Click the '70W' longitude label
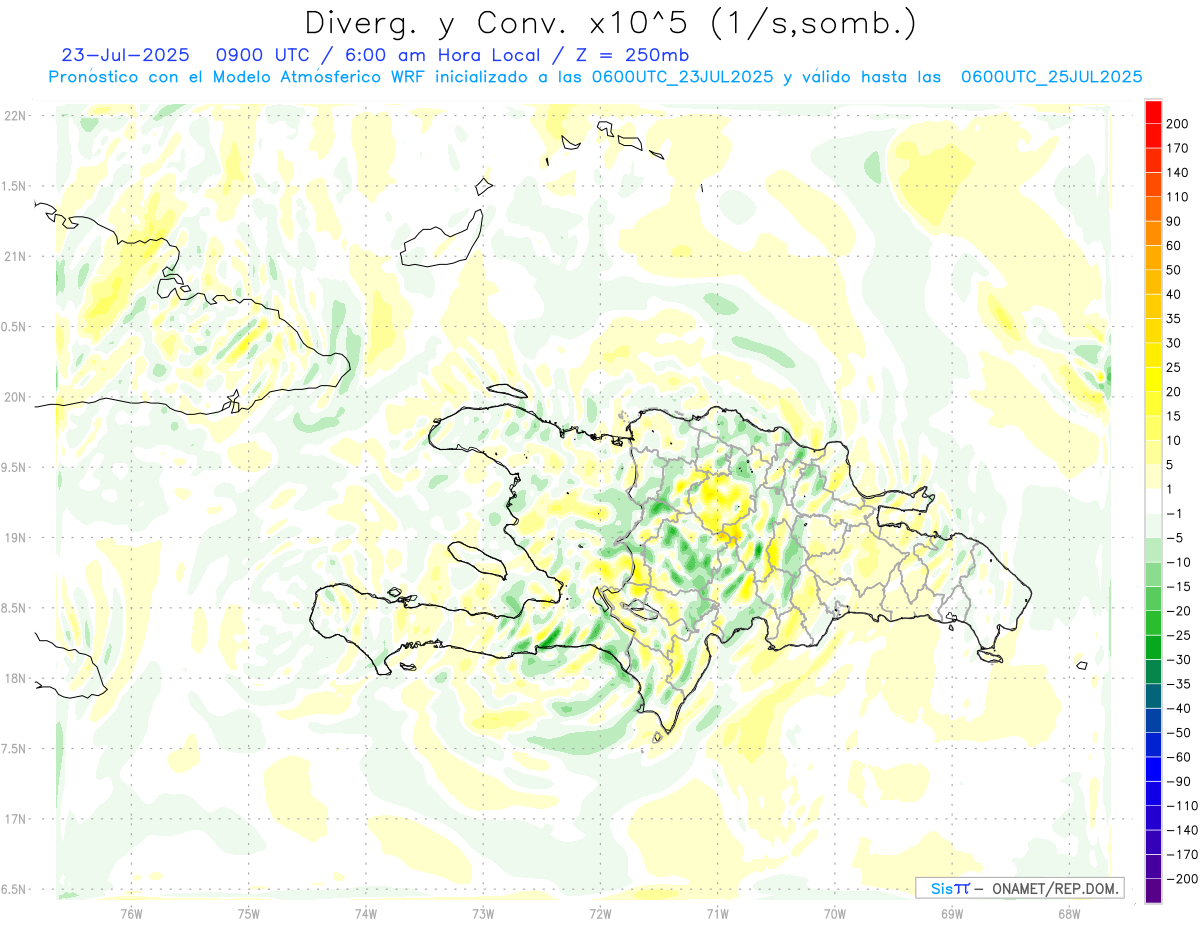1200x927 pixels. coord(835,914)
